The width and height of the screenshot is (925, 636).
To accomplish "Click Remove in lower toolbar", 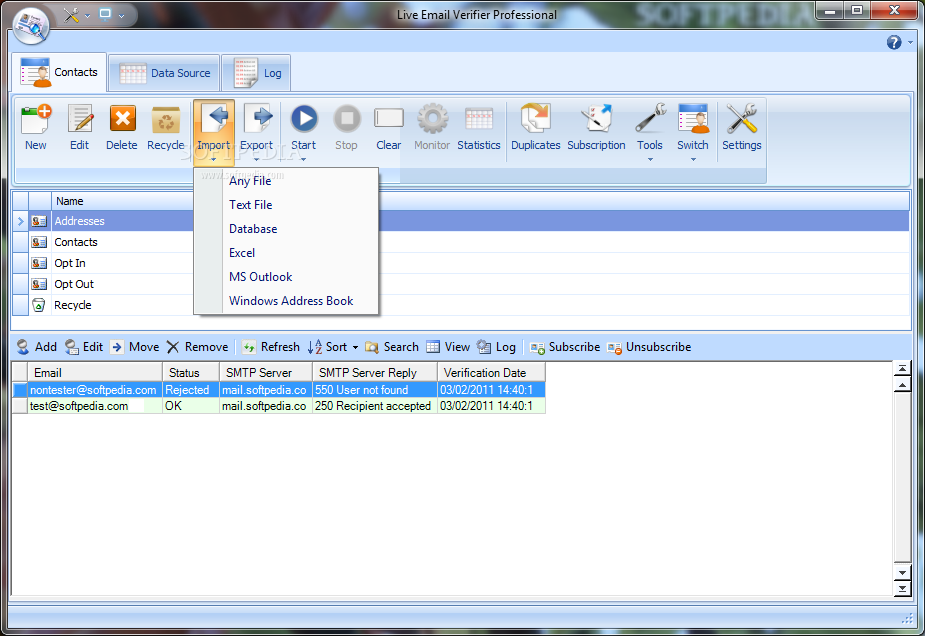I will coord(197,347).
